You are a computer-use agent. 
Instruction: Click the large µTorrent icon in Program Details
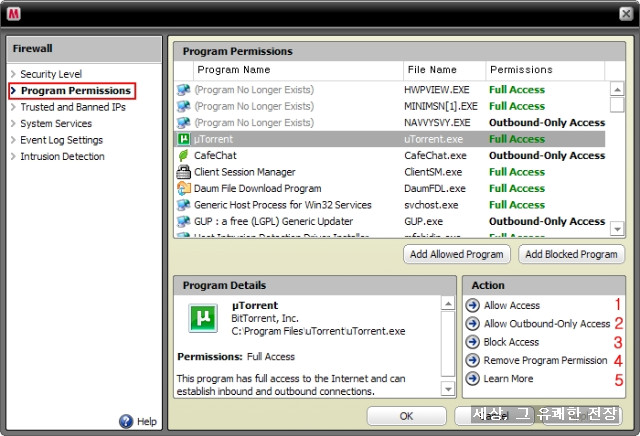tap(203, 318)
